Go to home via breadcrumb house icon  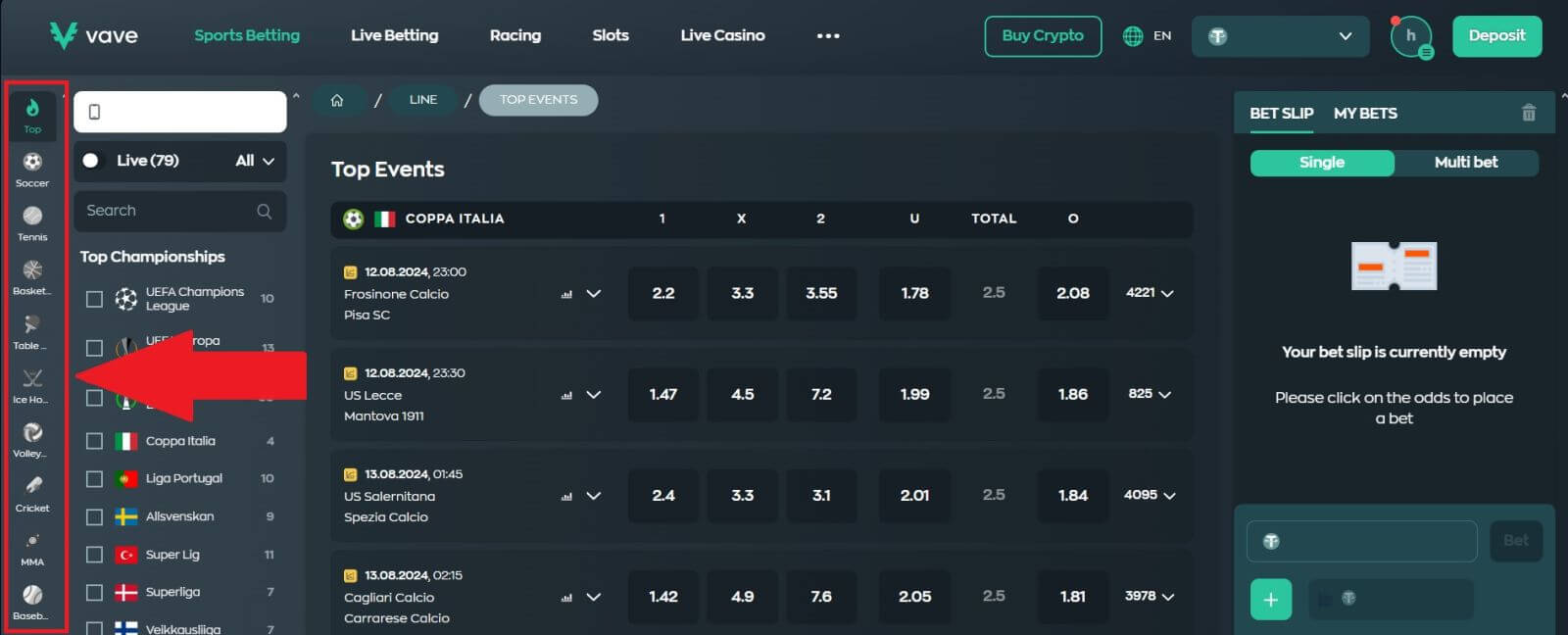click(x=337, y=100)
